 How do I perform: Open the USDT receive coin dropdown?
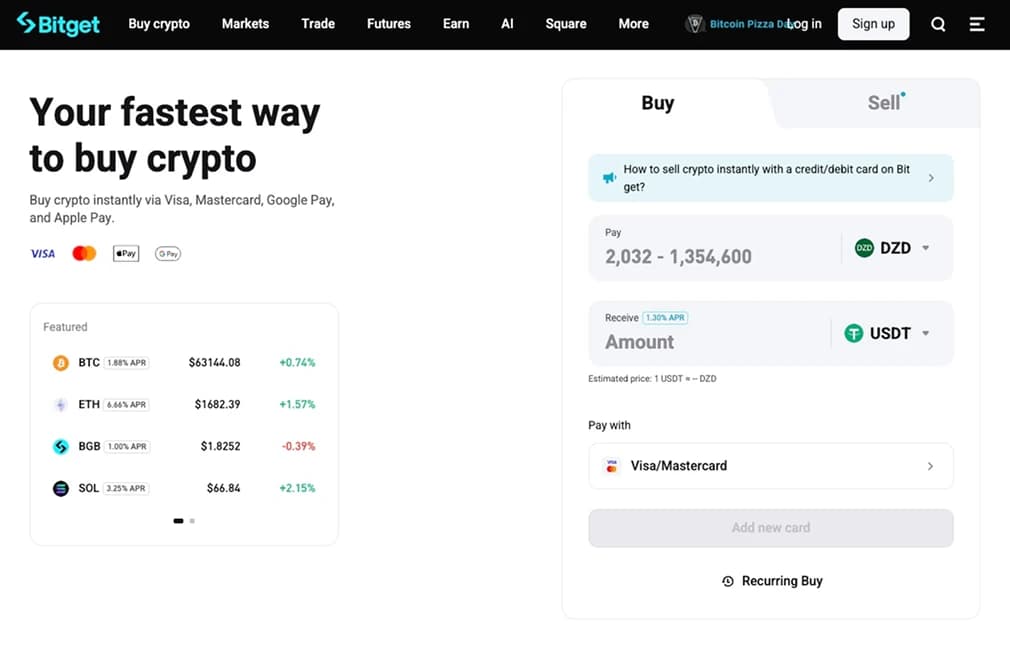coord(887,334)
